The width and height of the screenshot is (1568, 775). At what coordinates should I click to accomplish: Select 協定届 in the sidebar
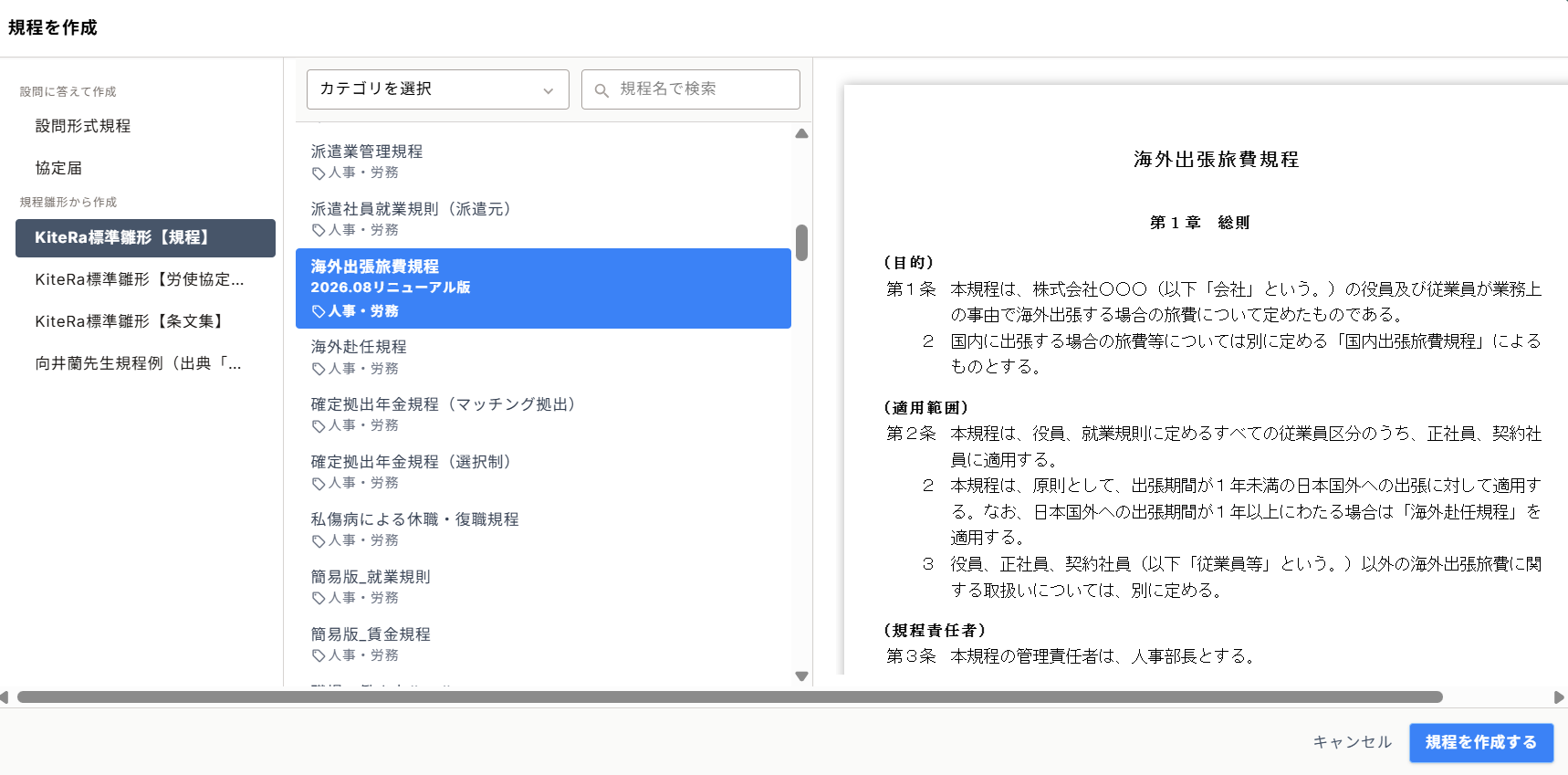click(58, 168)
